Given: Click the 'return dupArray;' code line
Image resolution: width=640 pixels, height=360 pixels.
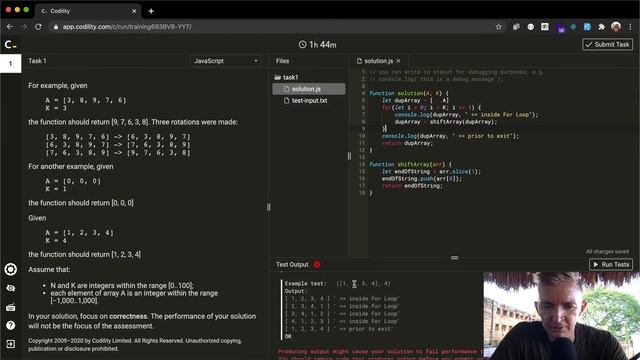Looking at the screenshot, I should [x=407, y=143].
